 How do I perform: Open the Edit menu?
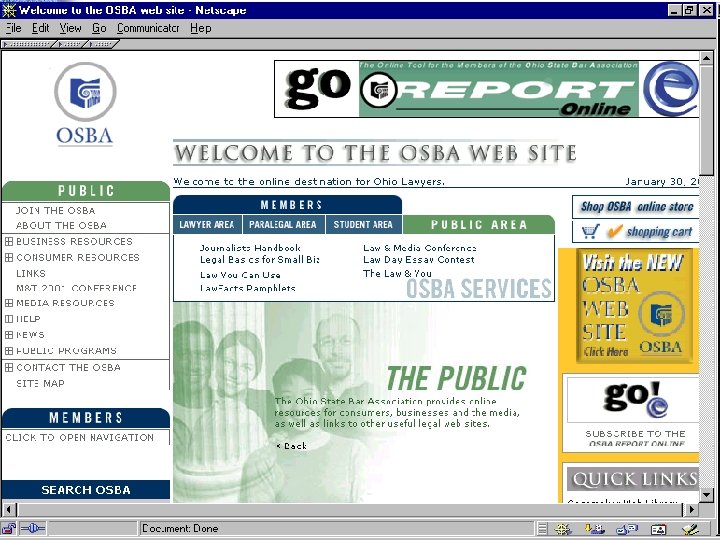[x=40, y=28]
